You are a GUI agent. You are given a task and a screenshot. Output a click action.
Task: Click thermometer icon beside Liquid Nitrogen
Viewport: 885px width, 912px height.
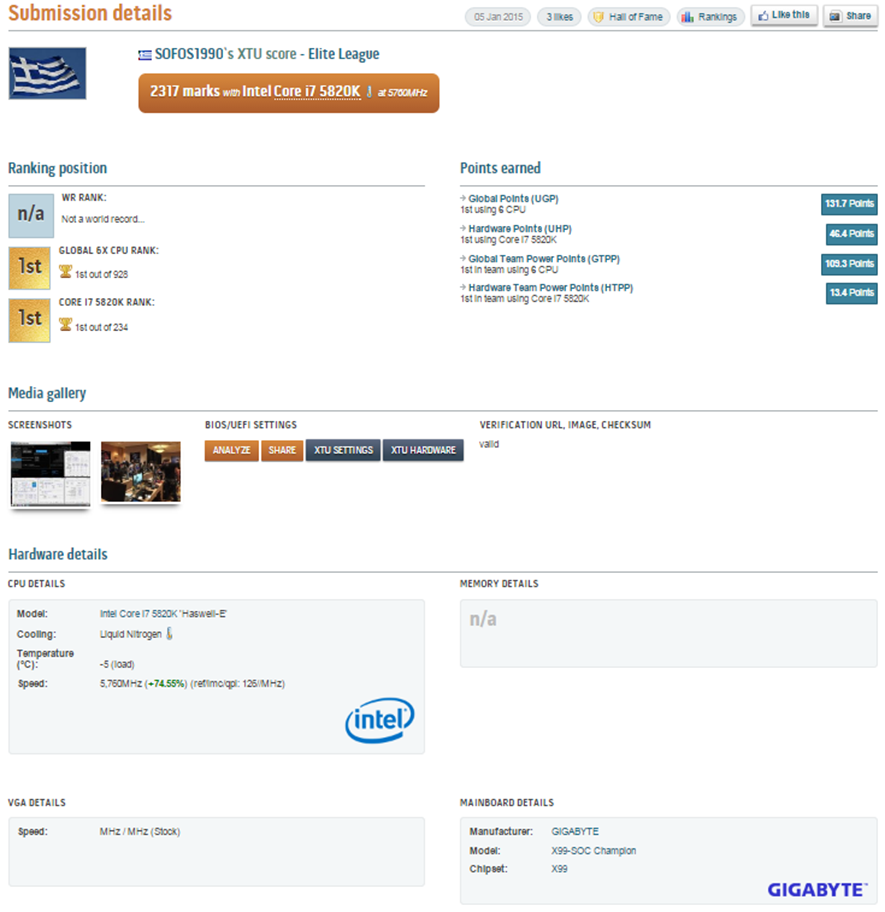[169, 634]
